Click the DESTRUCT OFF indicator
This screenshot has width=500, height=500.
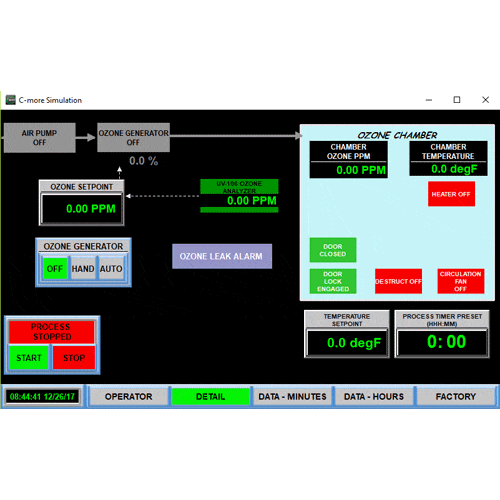(398, 281)
